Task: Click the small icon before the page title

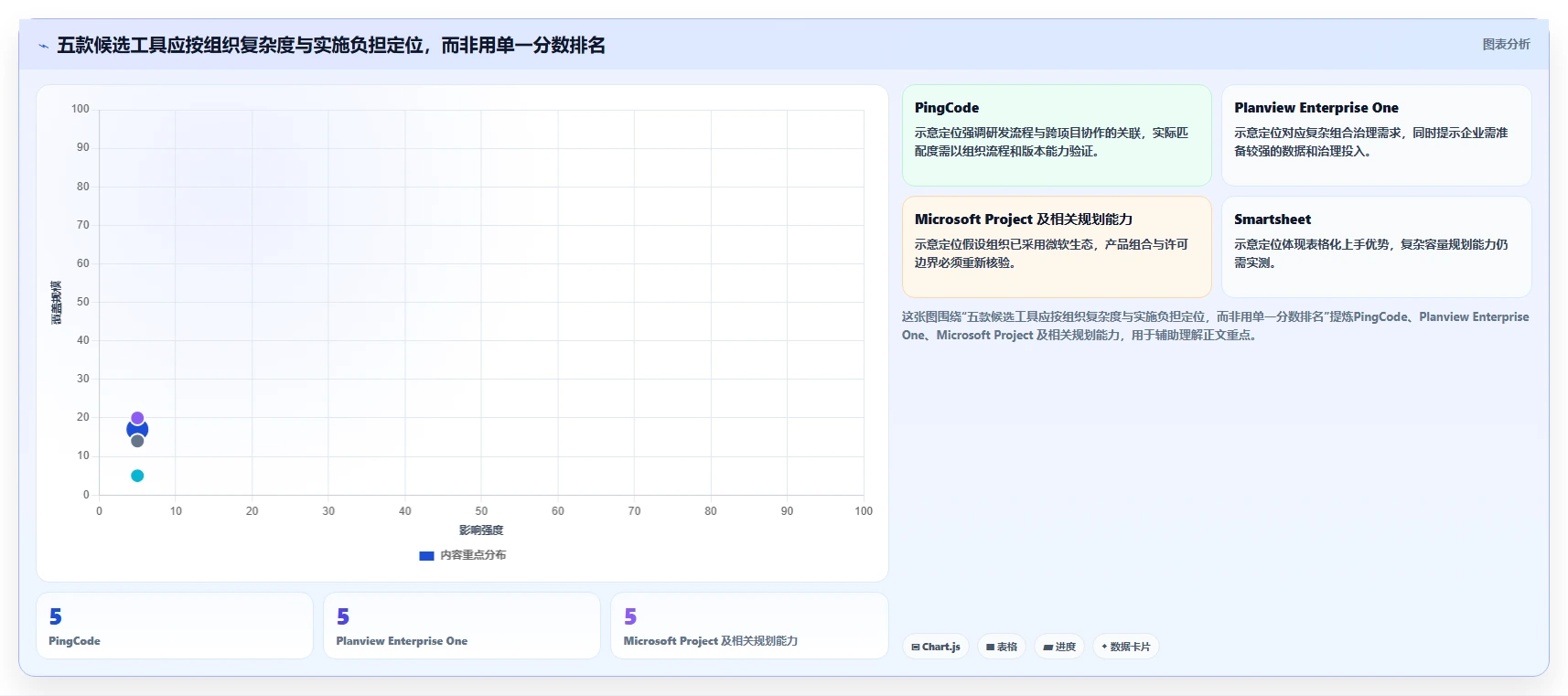Action: coord(43,46)
